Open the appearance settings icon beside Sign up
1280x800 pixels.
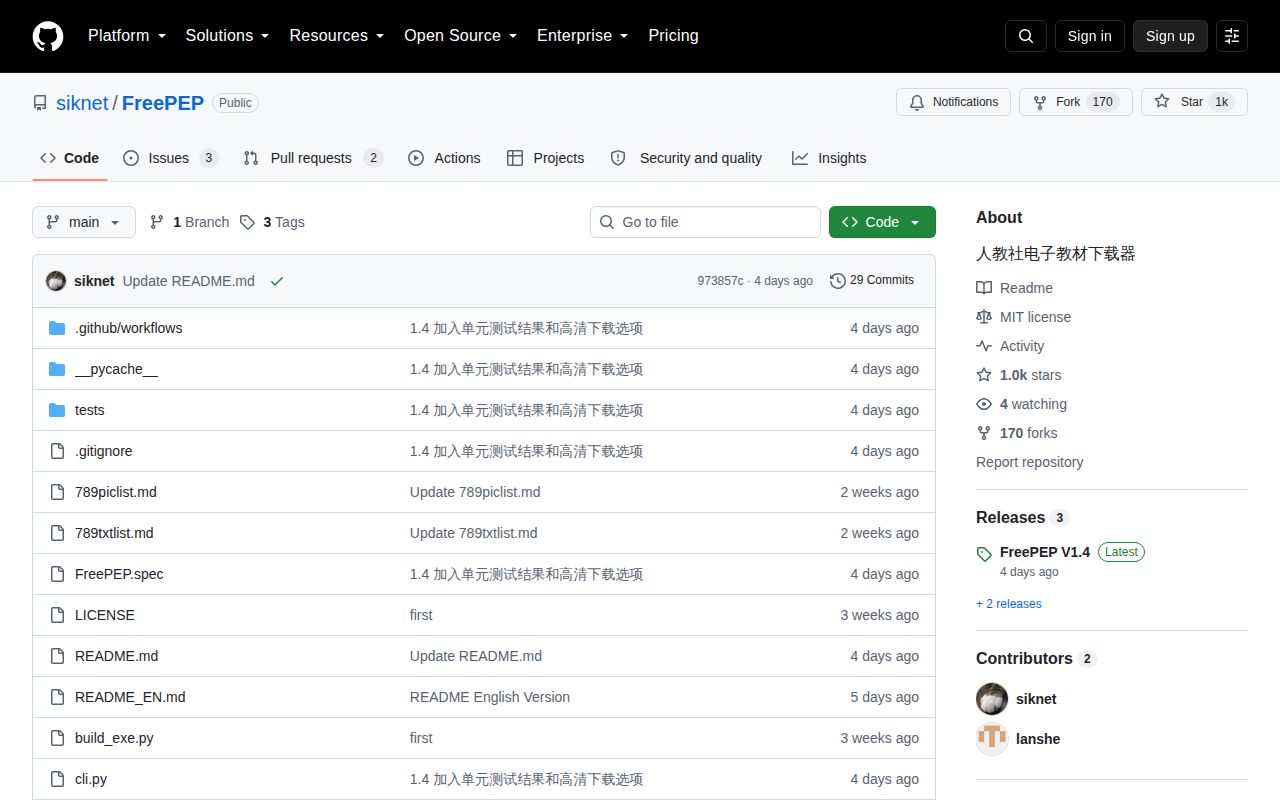[x=1232, y=36]
